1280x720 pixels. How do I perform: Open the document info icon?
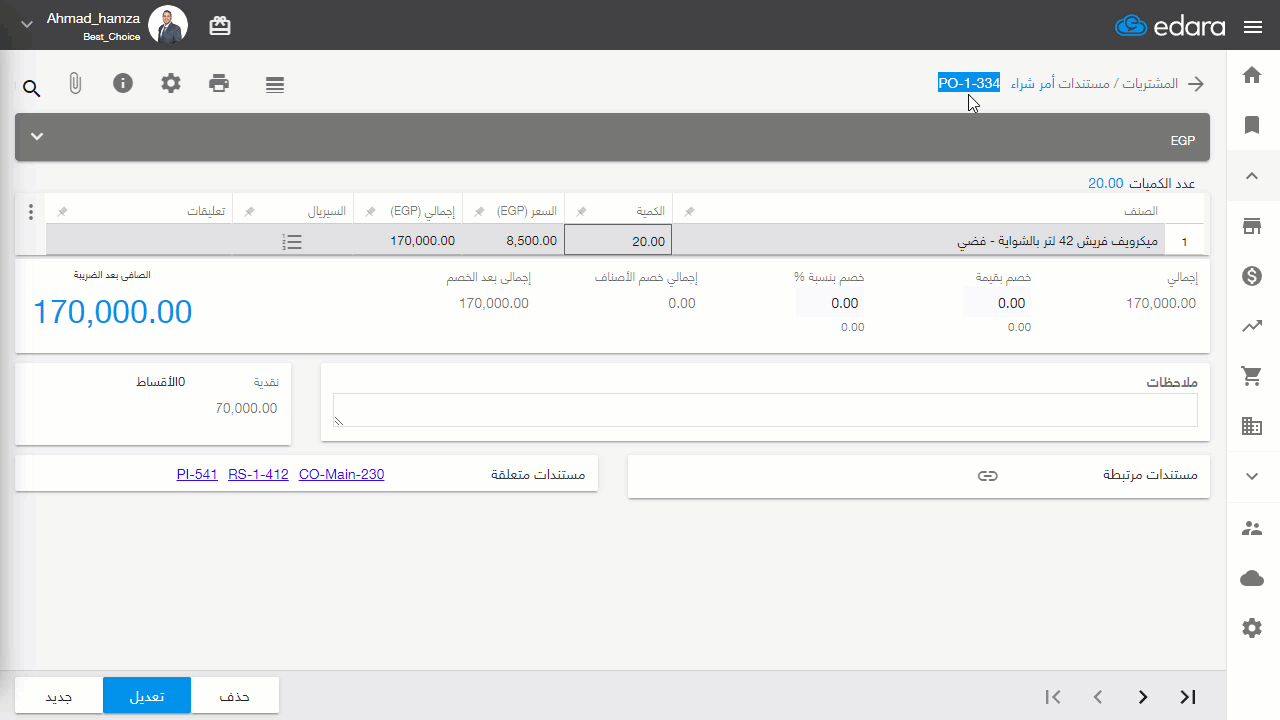pyautogui.click(x=123, y=83)
